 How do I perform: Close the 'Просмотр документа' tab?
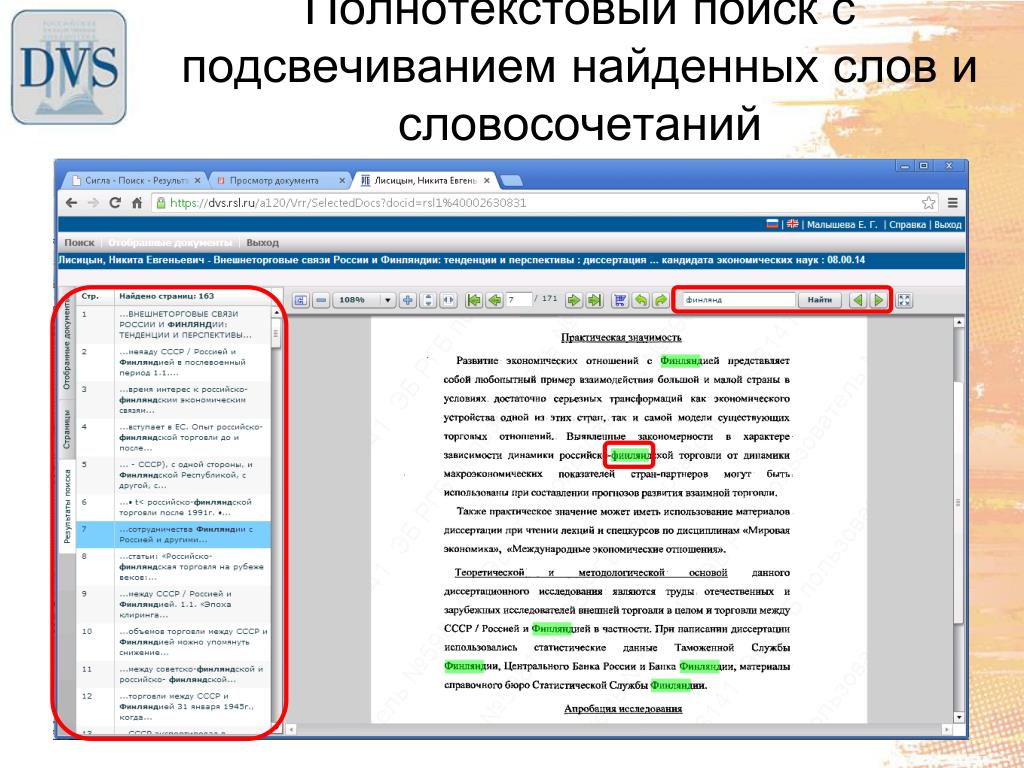pyautogui.click(x=342, y=180)
